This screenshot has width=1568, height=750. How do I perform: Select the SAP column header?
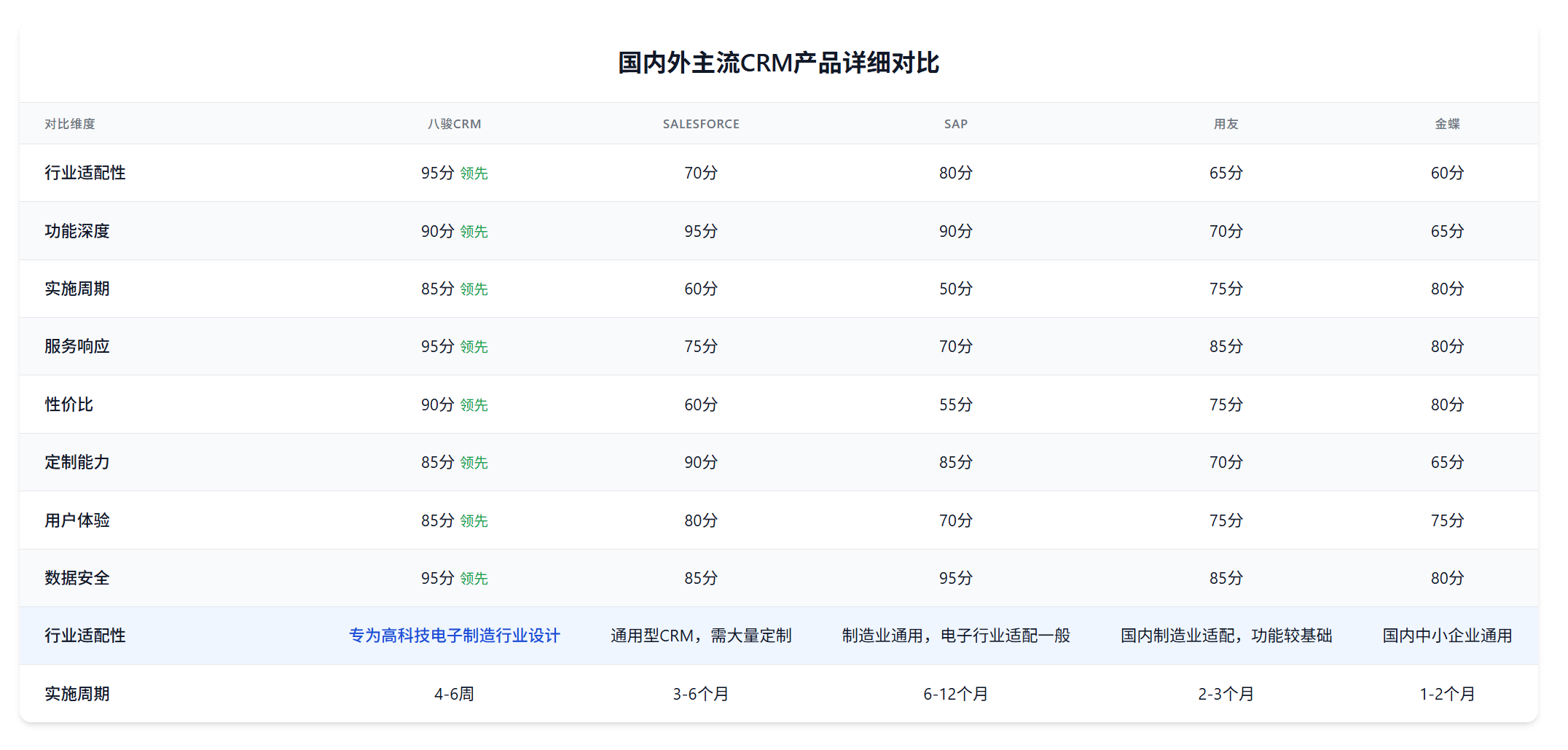click(x=955, y=124)
